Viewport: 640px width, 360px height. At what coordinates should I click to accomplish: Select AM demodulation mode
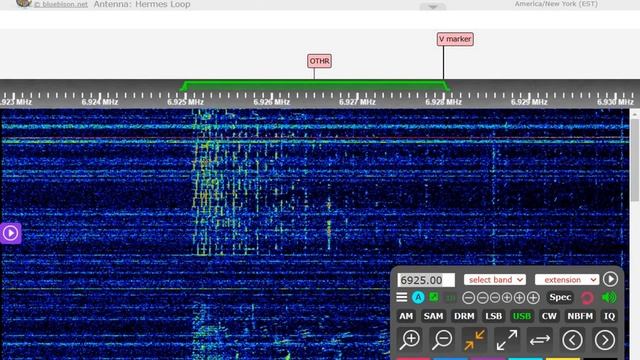(x=406, y=316)
